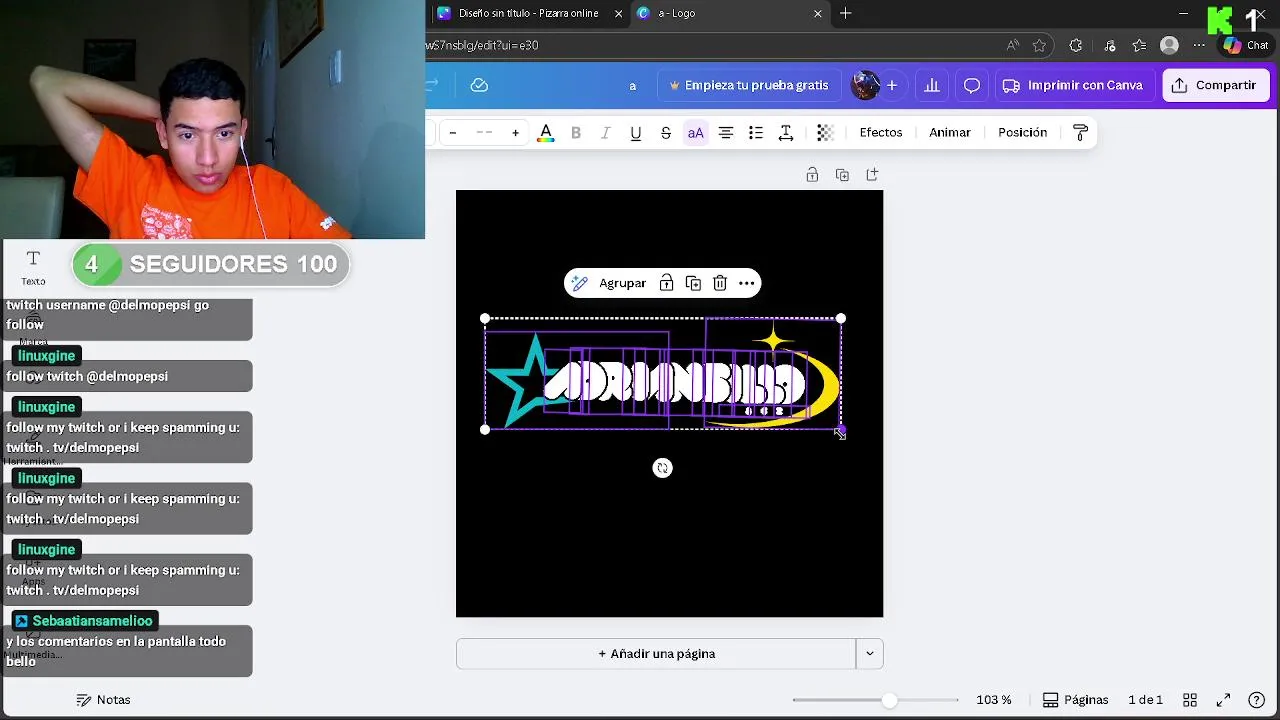Lock the page using the padlock above canvas
This screenshot has height=720, width=1280.
pos(812,175)
